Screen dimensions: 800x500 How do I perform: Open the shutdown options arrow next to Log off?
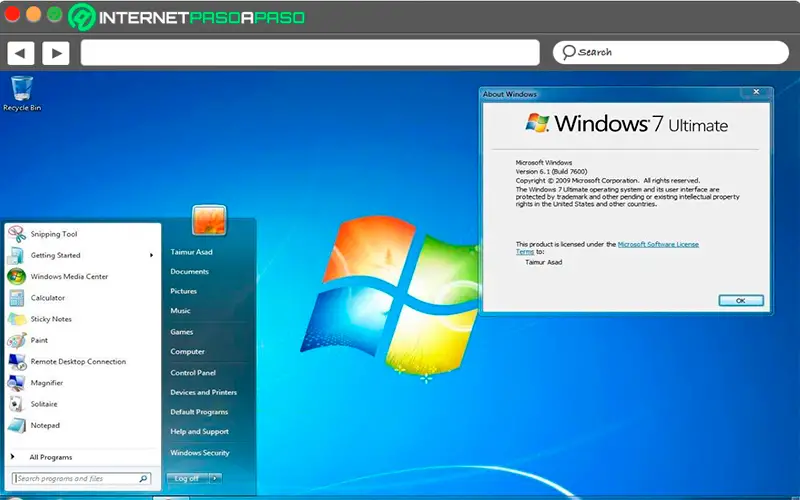[215, 479]
